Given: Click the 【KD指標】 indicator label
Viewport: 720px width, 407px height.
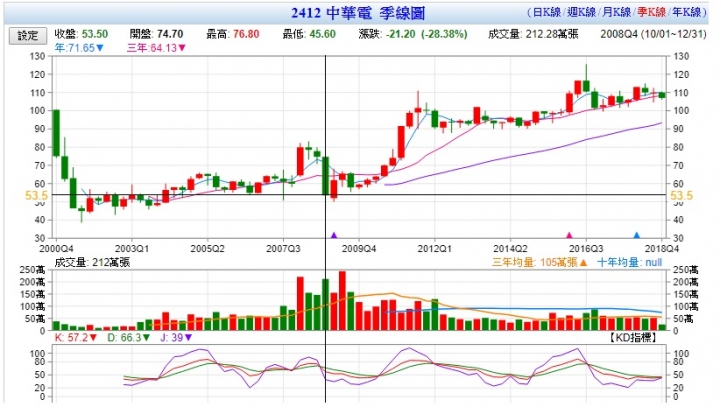Looking at the screenshot, I should point(633,338).
